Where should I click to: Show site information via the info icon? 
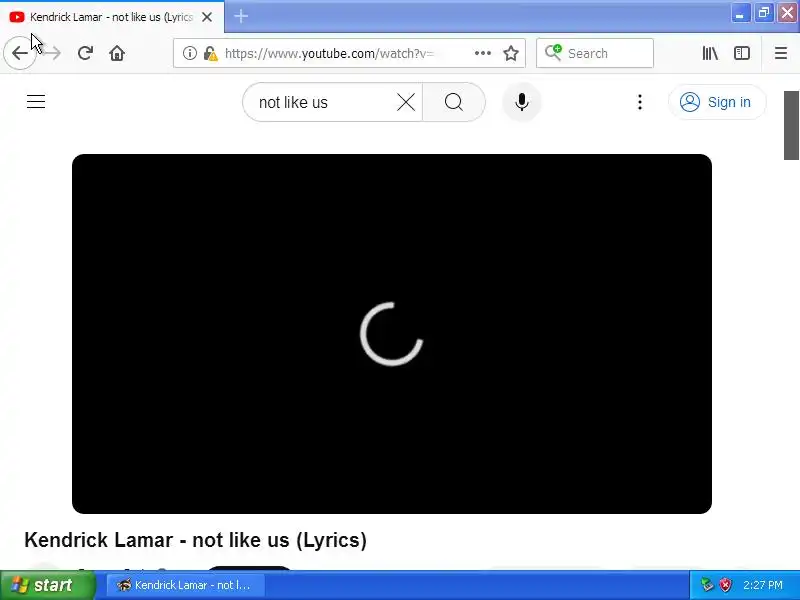click(x=190, y=53)
